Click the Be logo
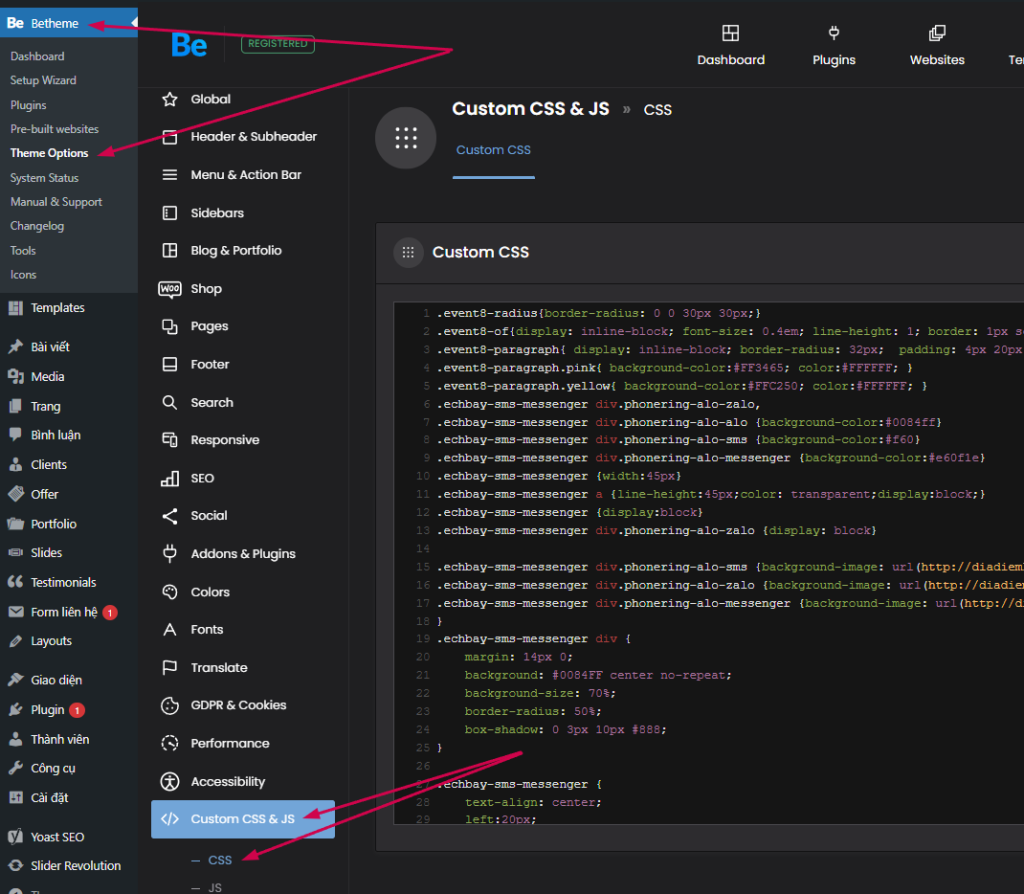This screenshot has width=1024, height=894. (189, 45)
